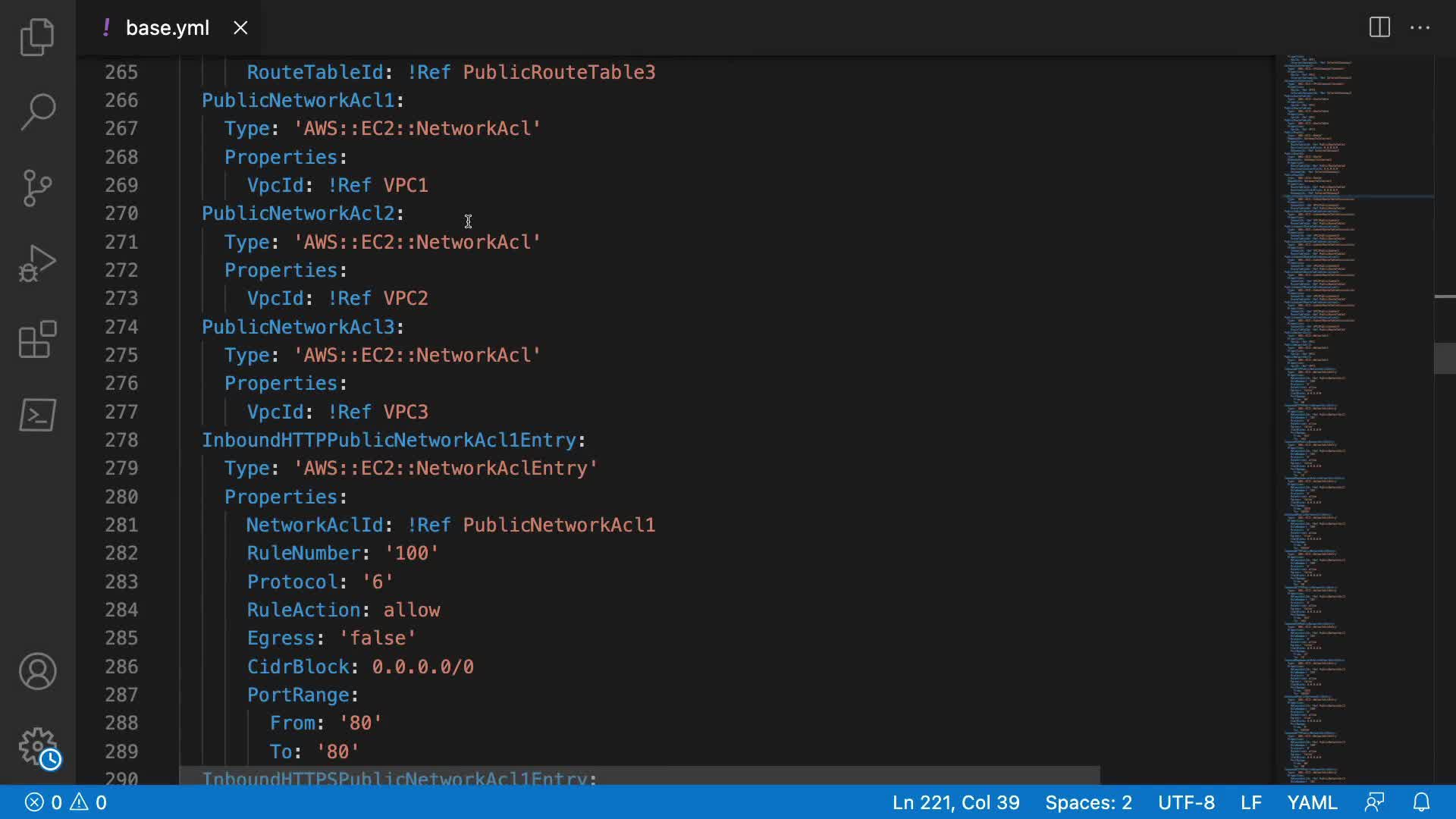Open the Manage gear icon
The image size is (1456, 819).
(x=37, y=747)
